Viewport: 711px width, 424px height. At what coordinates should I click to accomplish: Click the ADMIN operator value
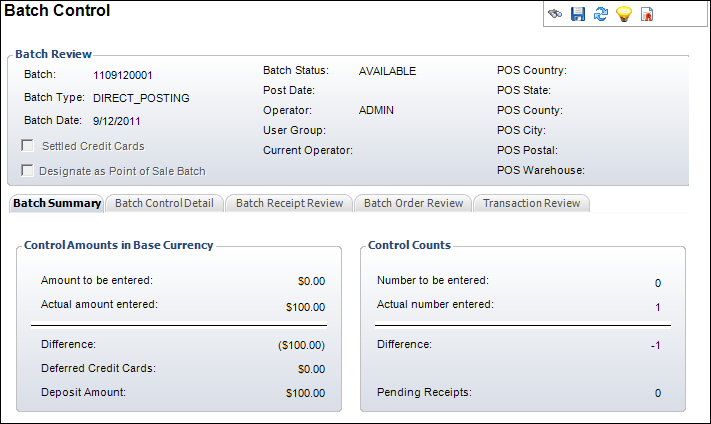coord(377,110)
